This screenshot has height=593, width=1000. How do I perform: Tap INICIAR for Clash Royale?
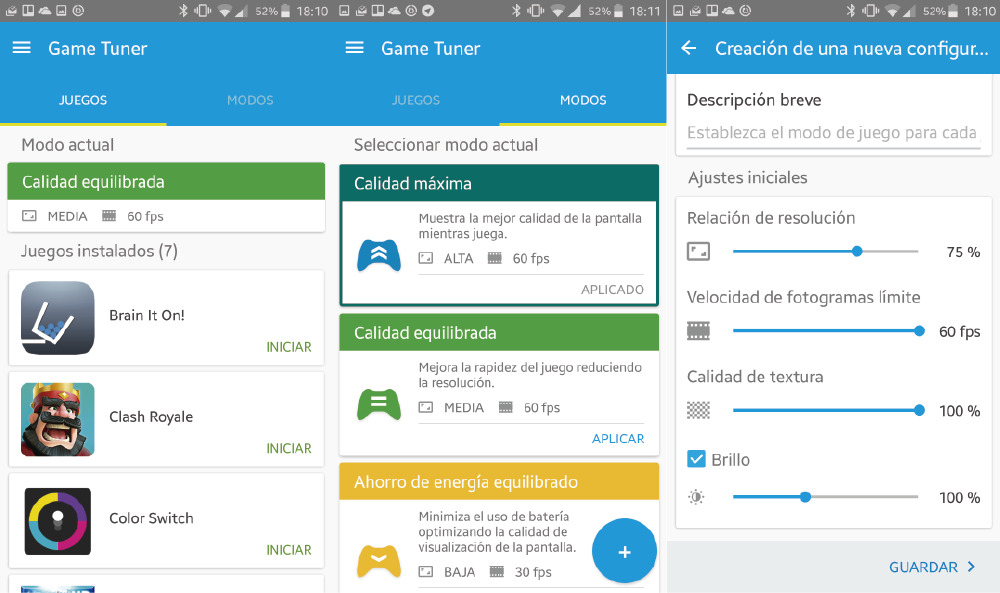coord(288,448)
